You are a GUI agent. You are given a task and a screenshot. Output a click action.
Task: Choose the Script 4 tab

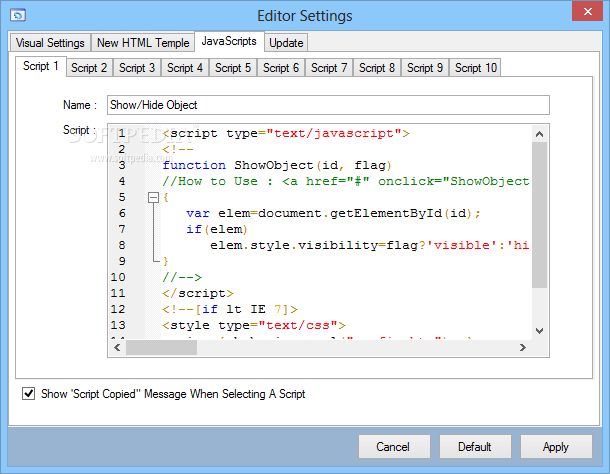(185, 68)
